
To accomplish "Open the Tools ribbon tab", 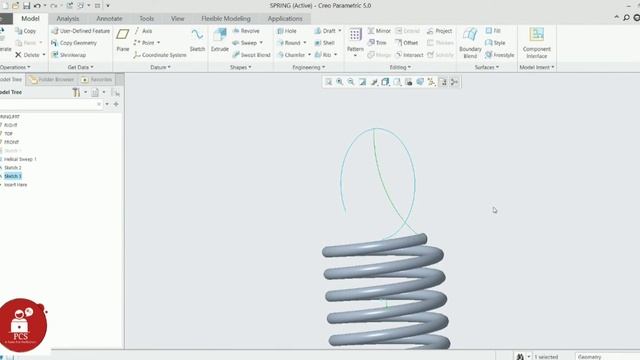I will tap(147, 19).
